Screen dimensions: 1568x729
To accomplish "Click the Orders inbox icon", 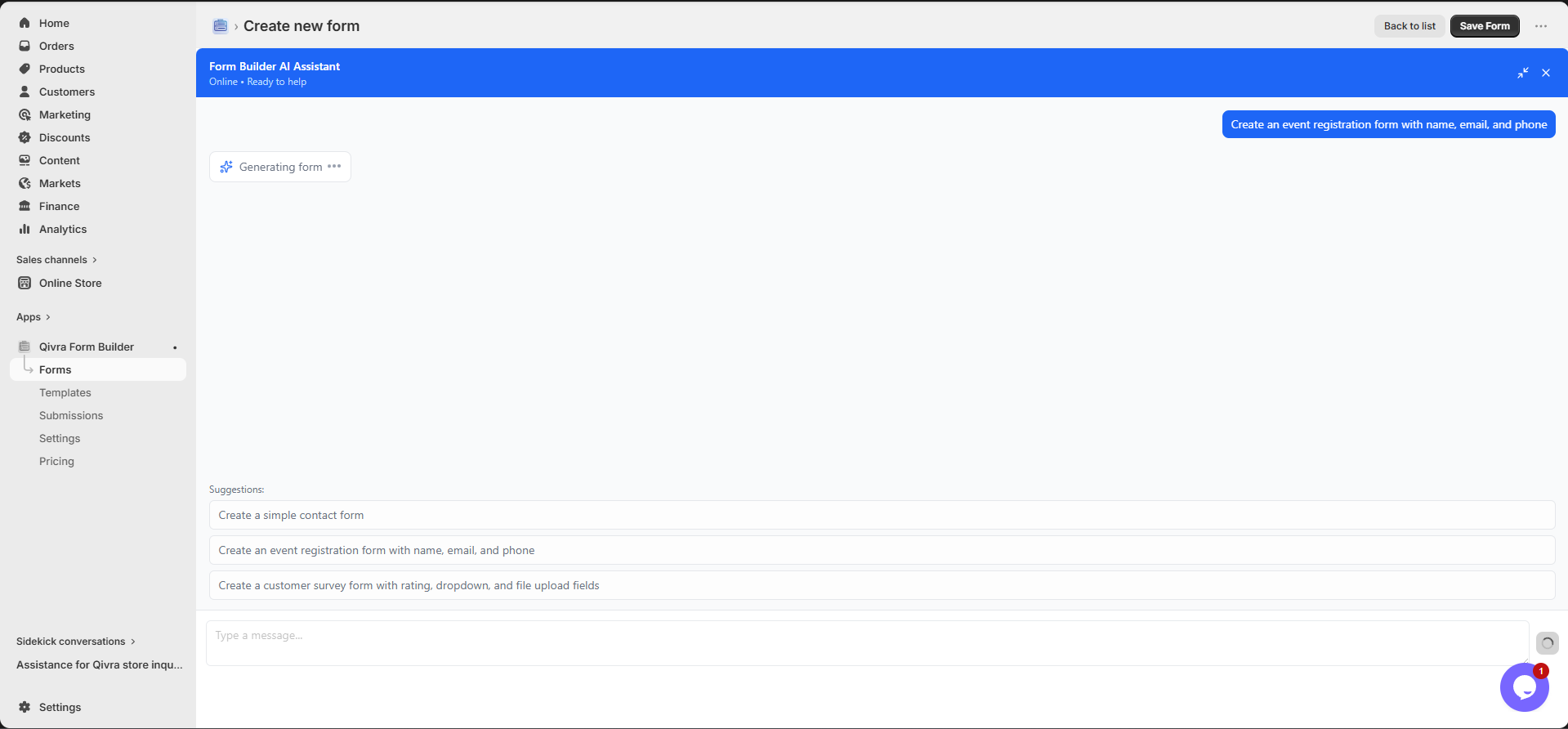I will click(x=25, y=46).
